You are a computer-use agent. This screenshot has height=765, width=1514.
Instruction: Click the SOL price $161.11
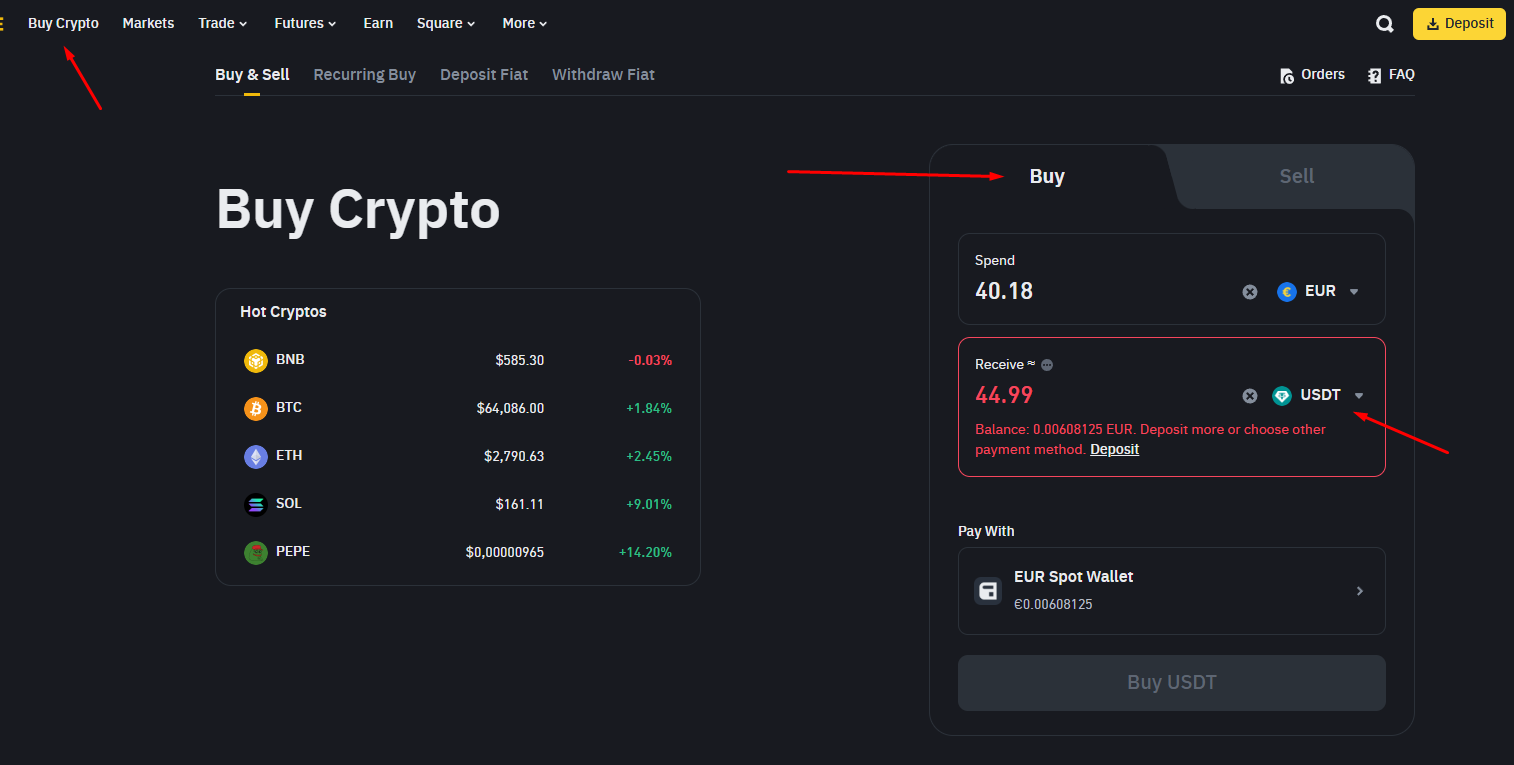(x=520, y=504)
